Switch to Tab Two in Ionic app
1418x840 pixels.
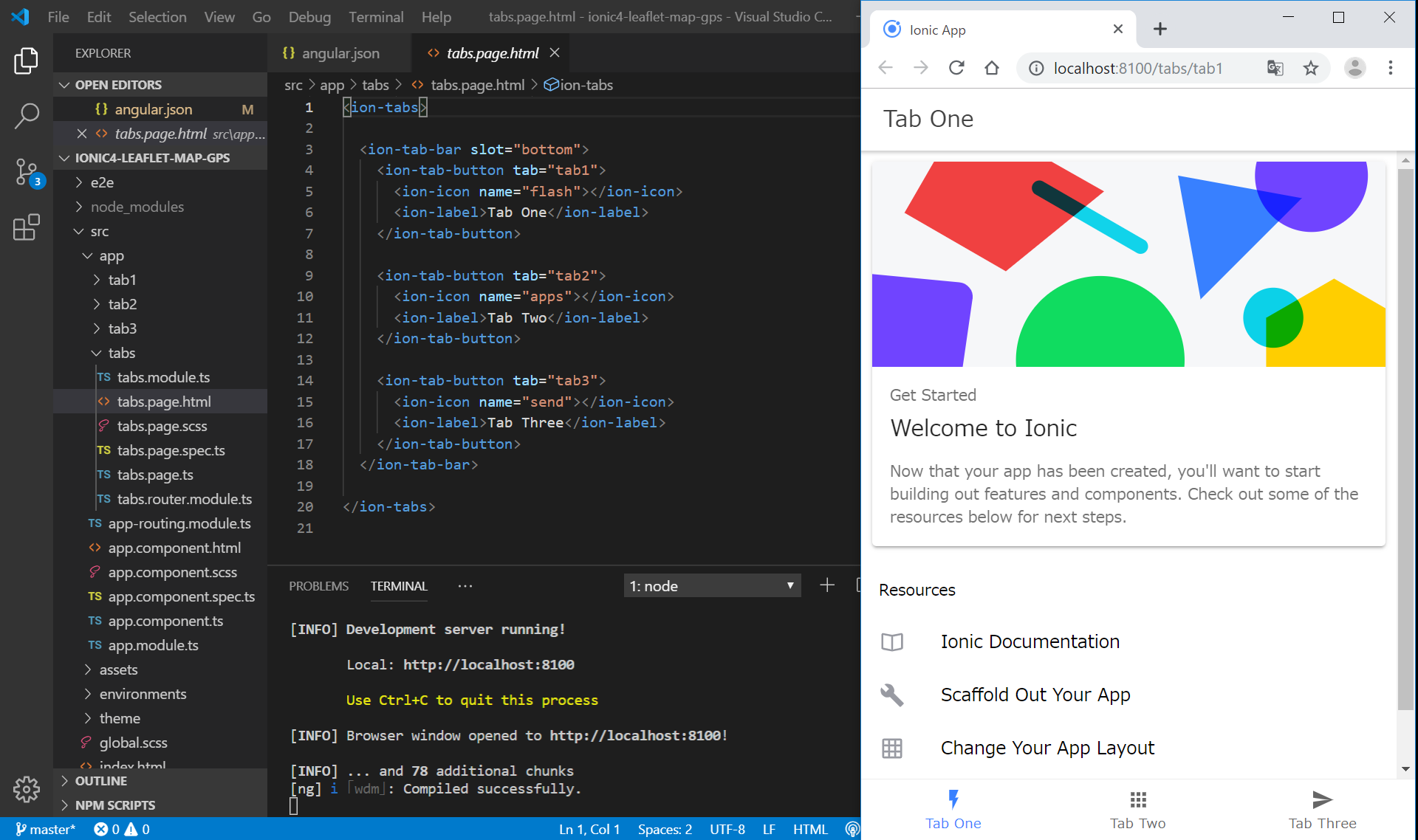(1137, 810)
